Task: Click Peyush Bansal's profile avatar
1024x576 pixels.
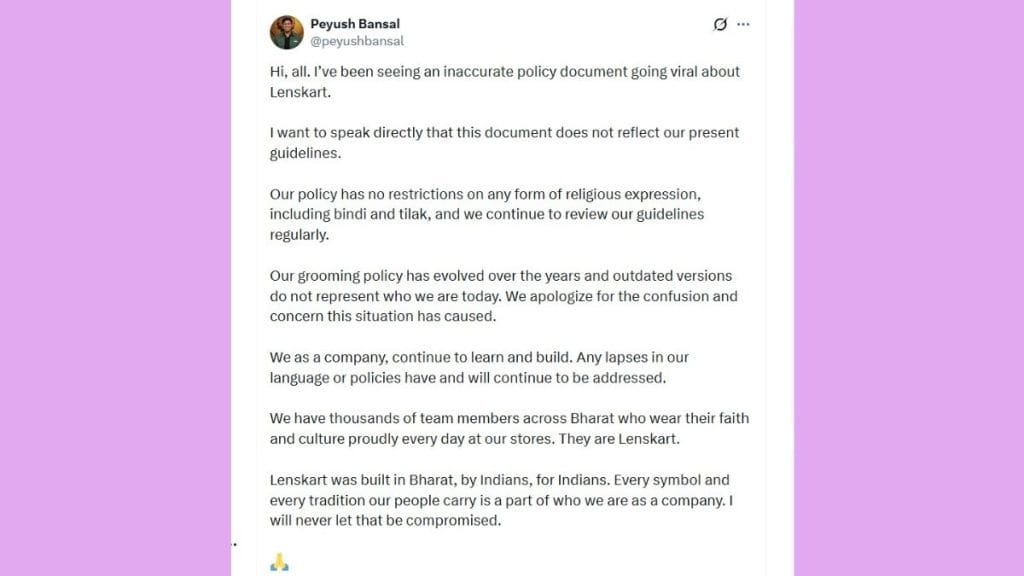Action: pyautogui.click(x=286, y=32)
